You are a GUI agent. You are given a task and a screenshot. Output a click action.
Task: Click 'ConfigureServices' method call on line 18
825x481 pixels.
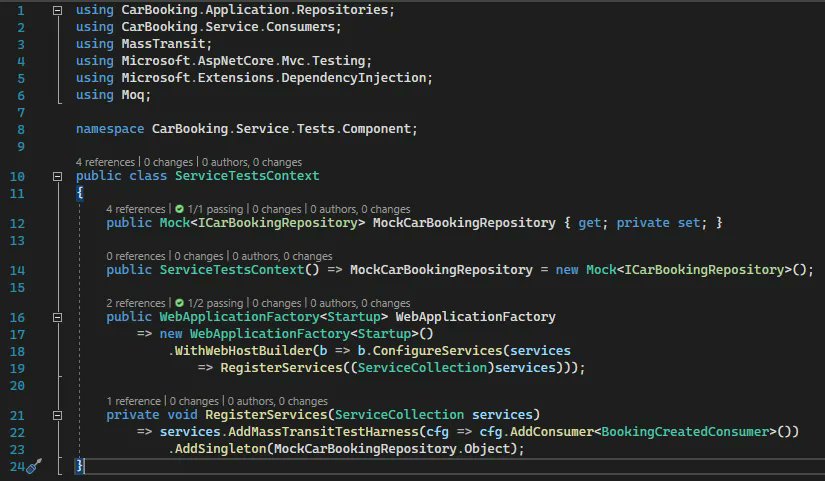pos(437,350)
